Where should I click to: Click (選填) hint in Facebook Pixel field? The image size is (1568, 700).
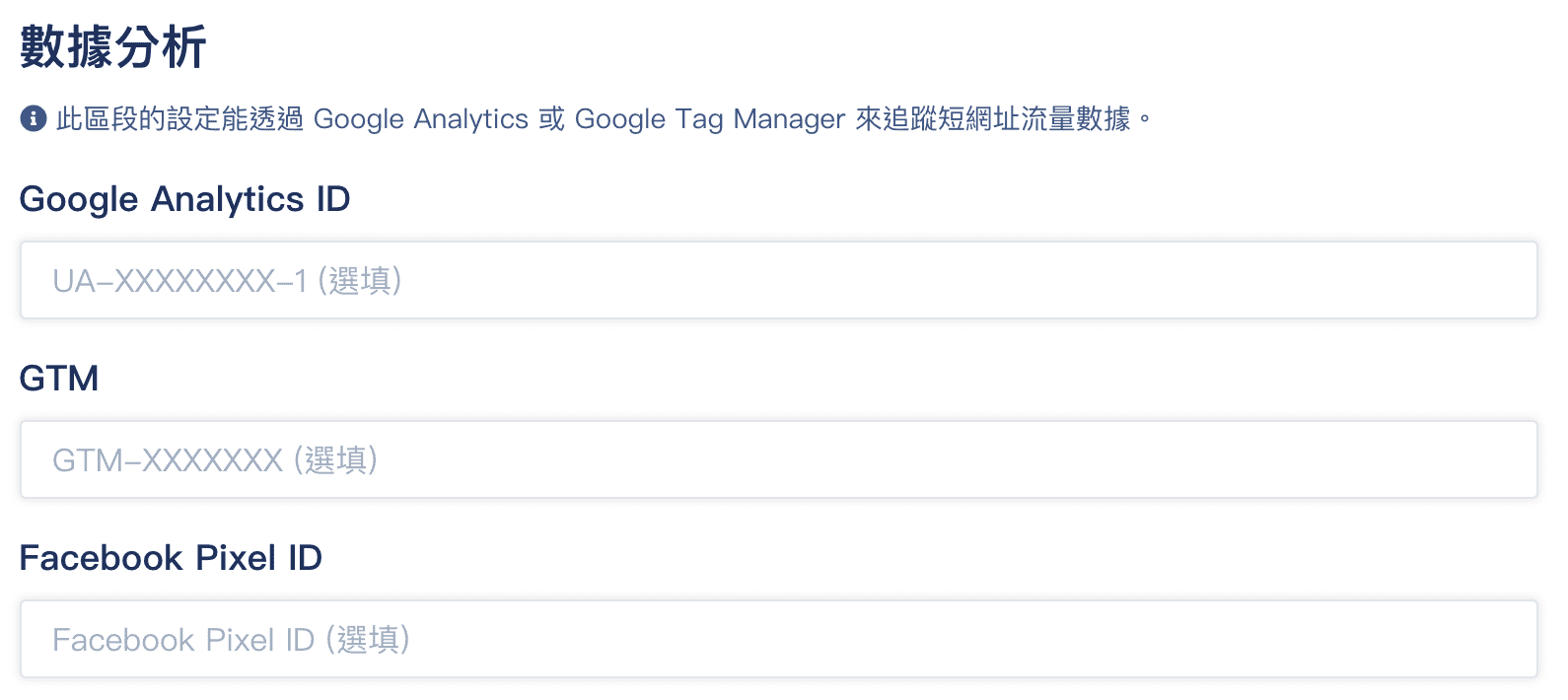[x=368, y=640]
